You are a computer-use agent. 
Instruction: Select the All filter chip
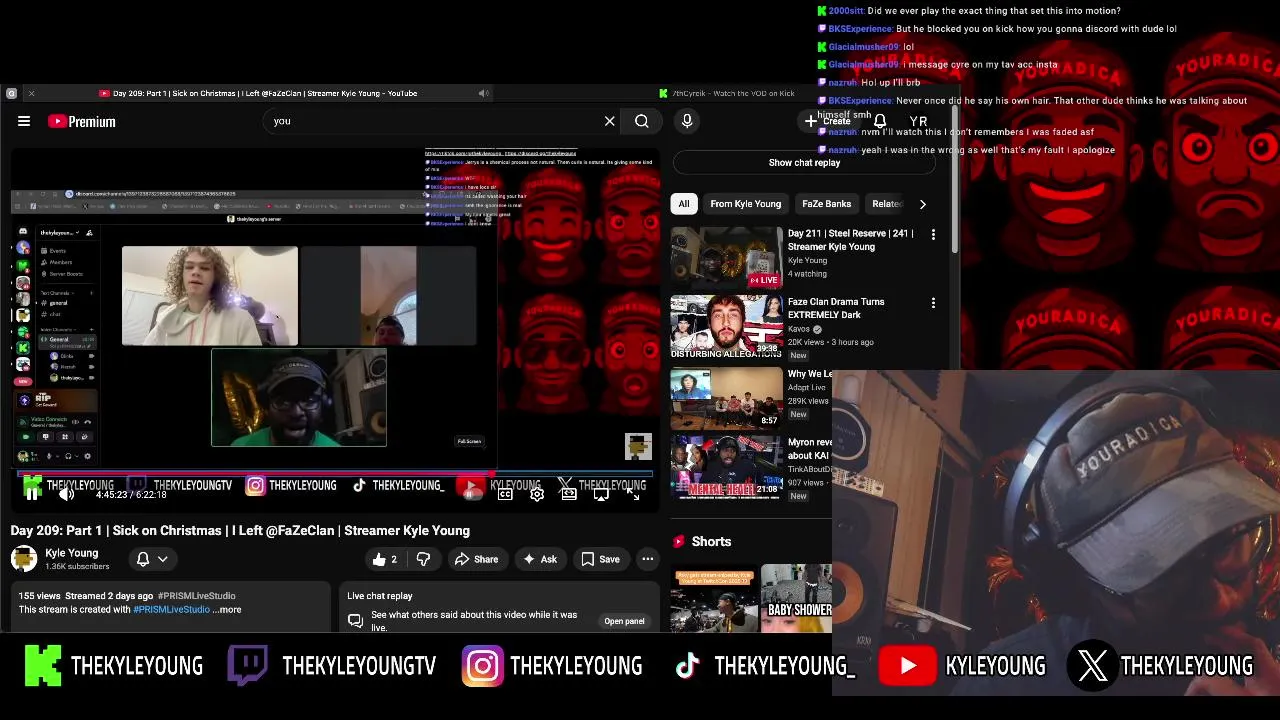point(684,204)
